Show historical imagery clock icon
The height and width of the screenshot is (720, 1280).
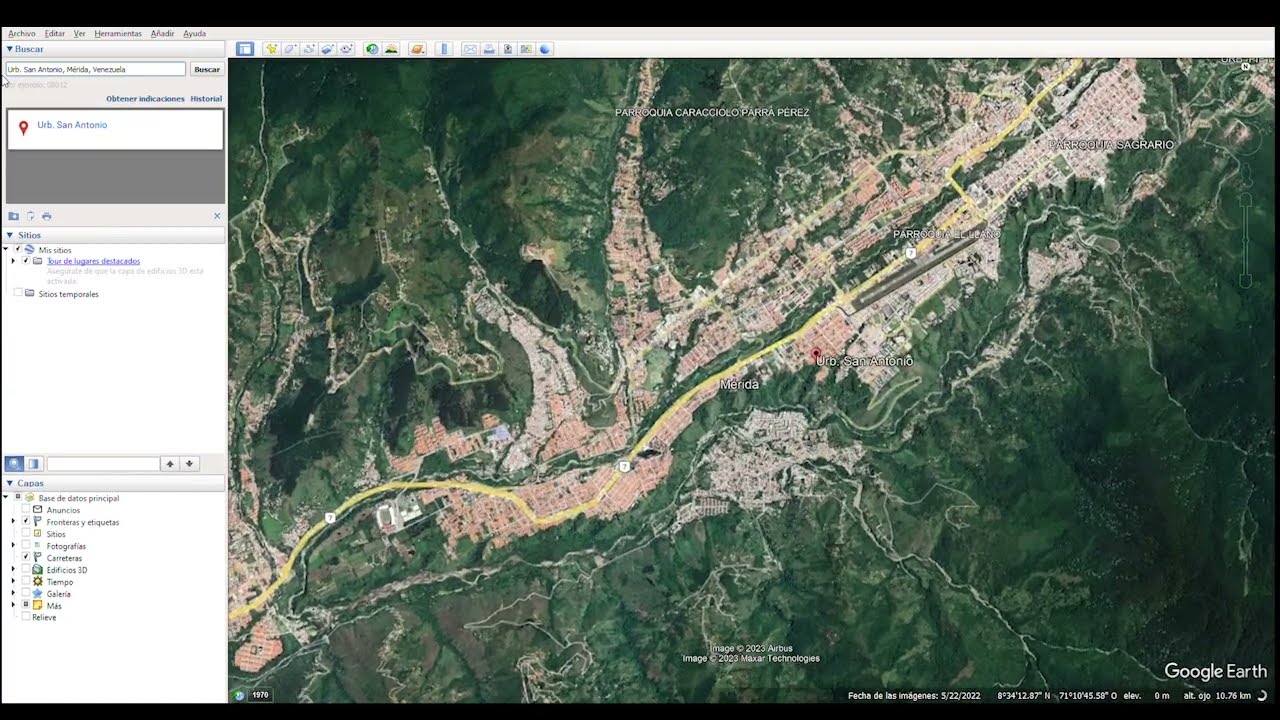click(372, 49)
